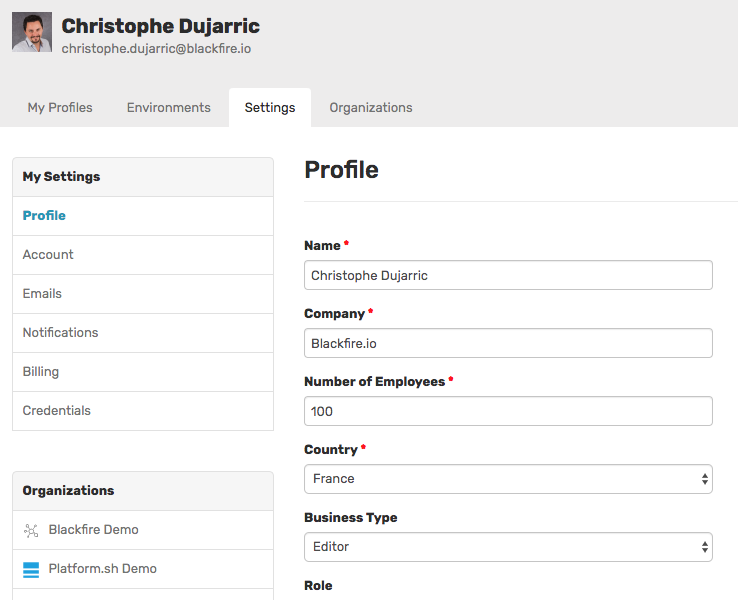Open Emails settings in sidebar
The image size is (738, 600).
pyautogui.click(x=143, y=294)
